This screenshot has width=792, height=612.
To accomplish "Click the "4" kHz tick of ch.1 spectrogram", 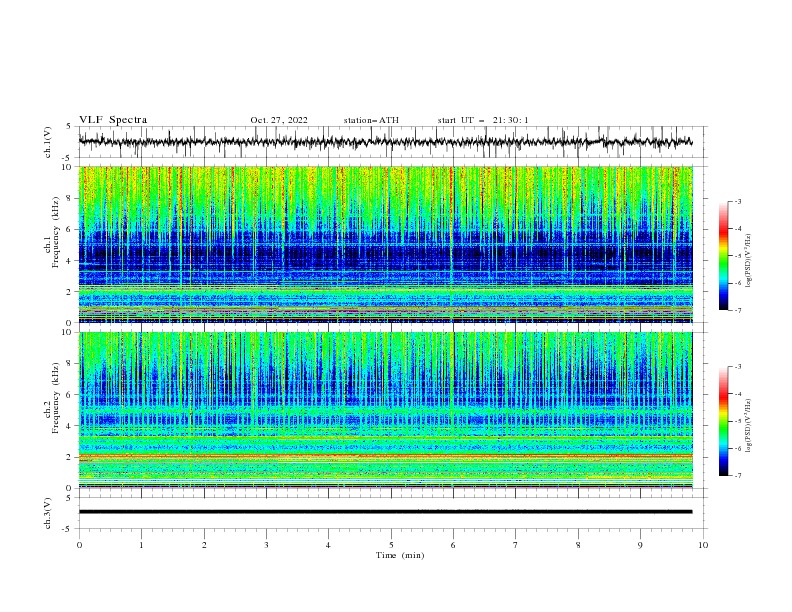I will click(x=70, y=261).
